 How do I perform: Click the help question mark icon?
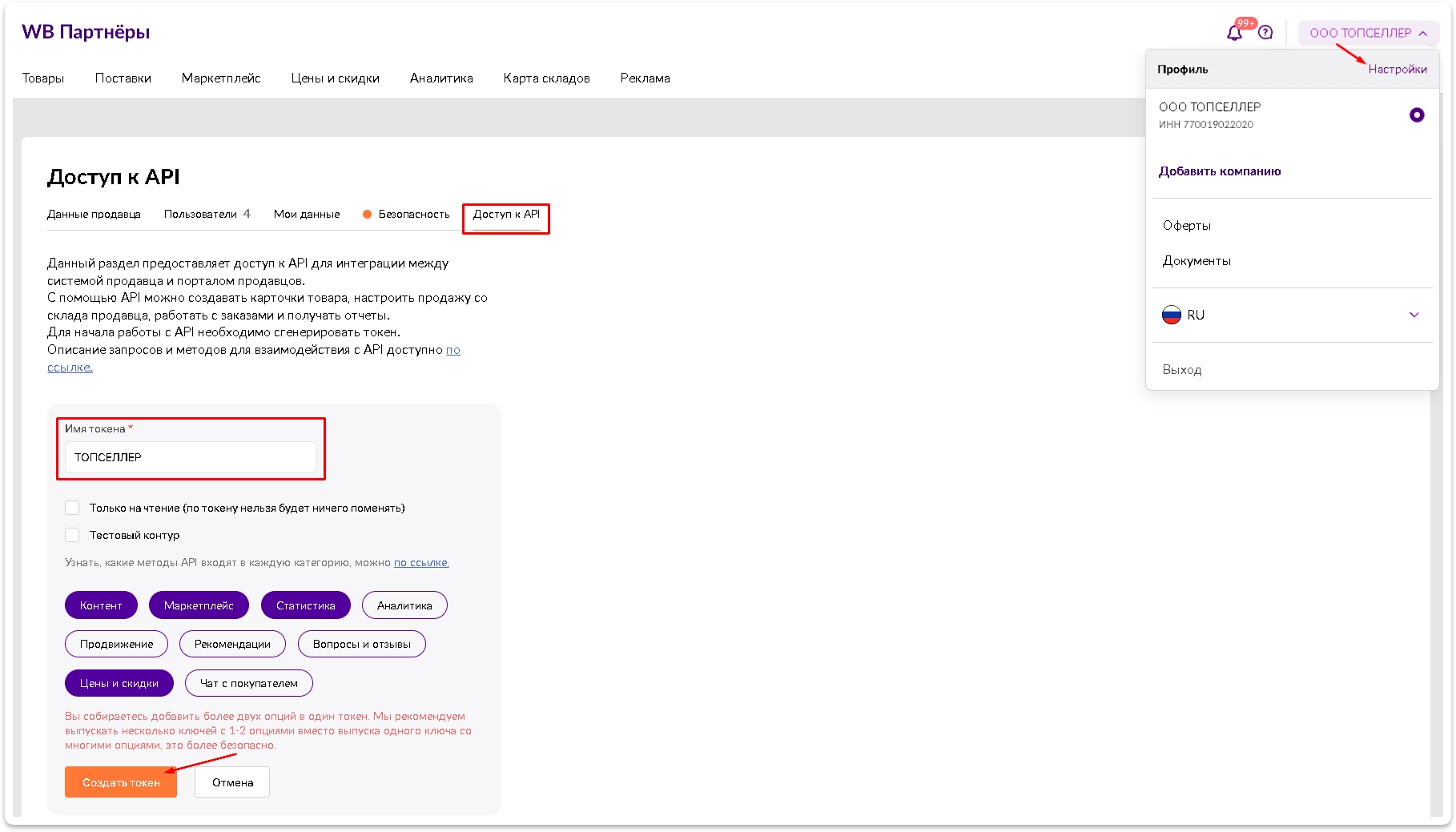pyautogui.click(x=1265, y=33)
